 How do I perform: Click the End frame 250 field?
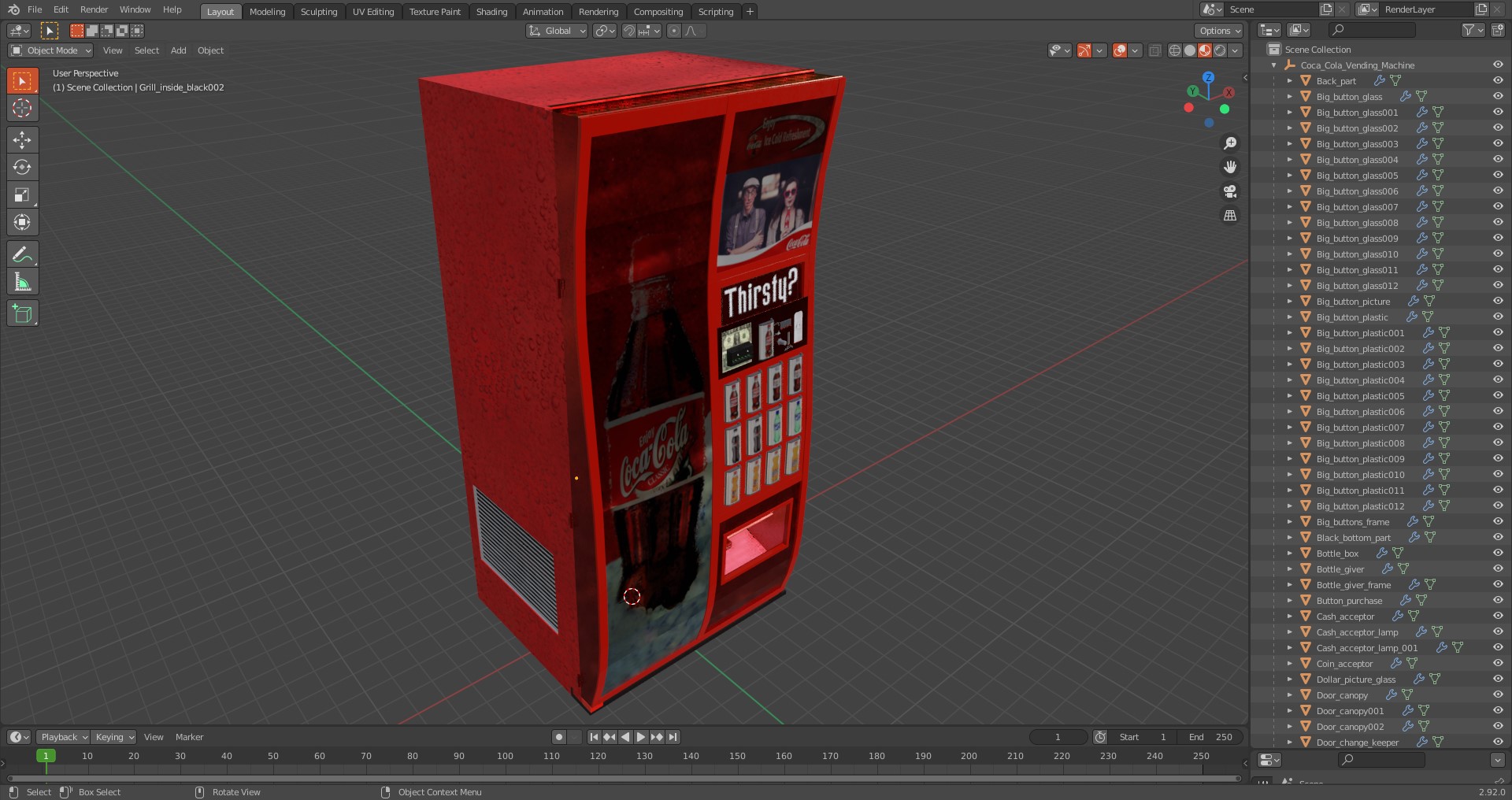tap(1210, 737)
